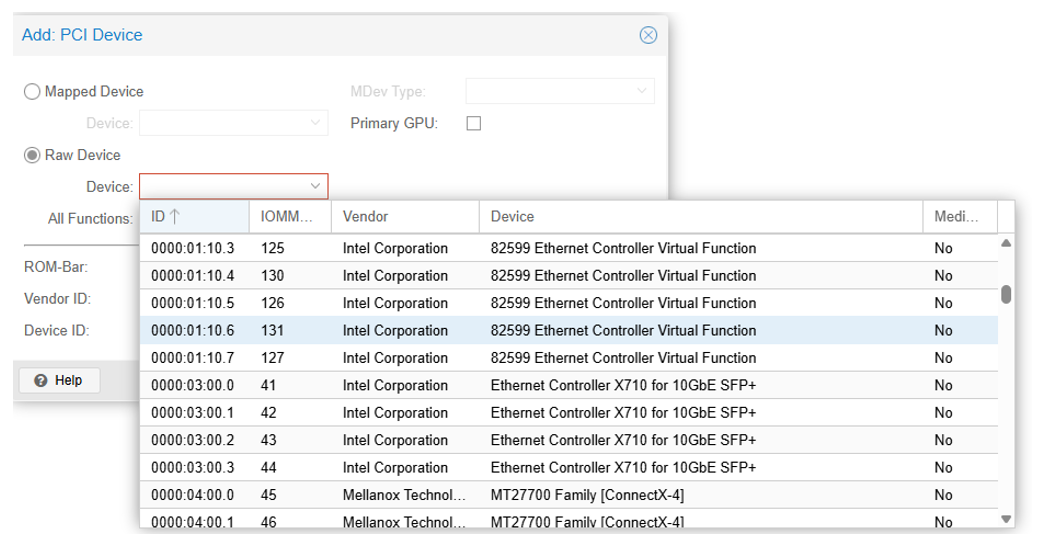Click the scroll down arrow in device list

(x=1006, y=519)
